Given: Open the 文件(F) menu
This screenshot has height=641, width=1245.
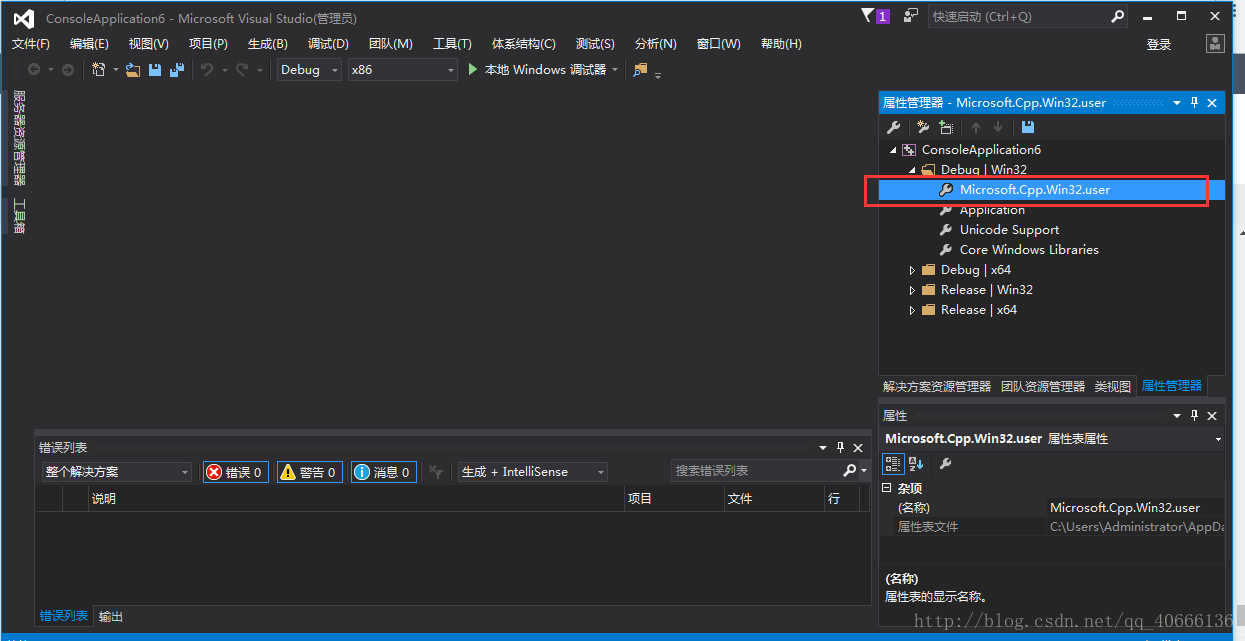Looking at the screenshot, I should [x=31, y=44].
